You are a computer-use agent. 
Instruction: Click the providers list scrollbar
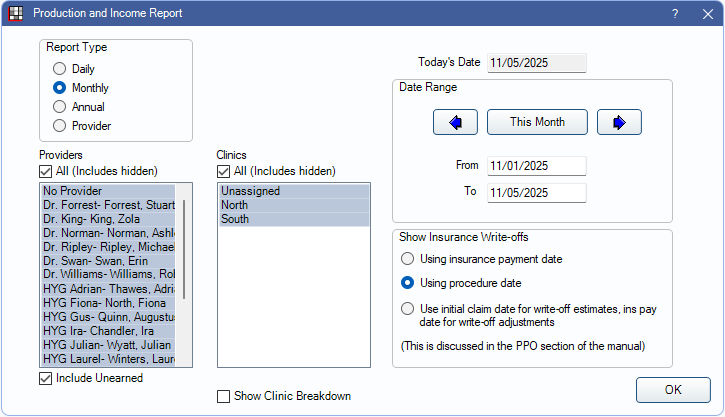pos(183,250)
